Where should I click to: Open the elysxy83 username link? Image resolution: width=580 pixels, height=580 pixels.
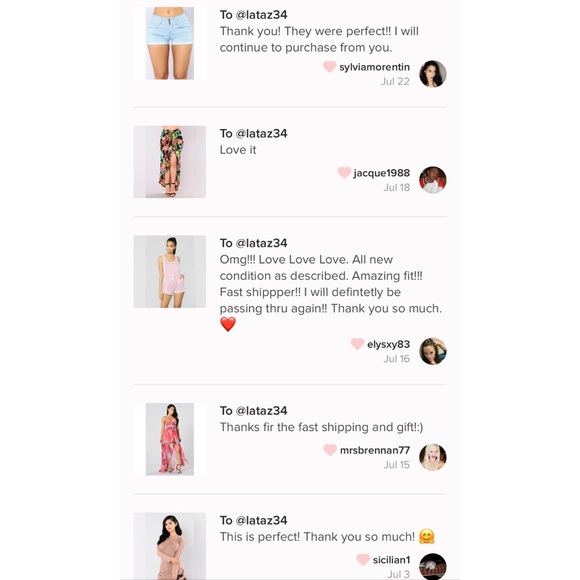tap(388, 344)
